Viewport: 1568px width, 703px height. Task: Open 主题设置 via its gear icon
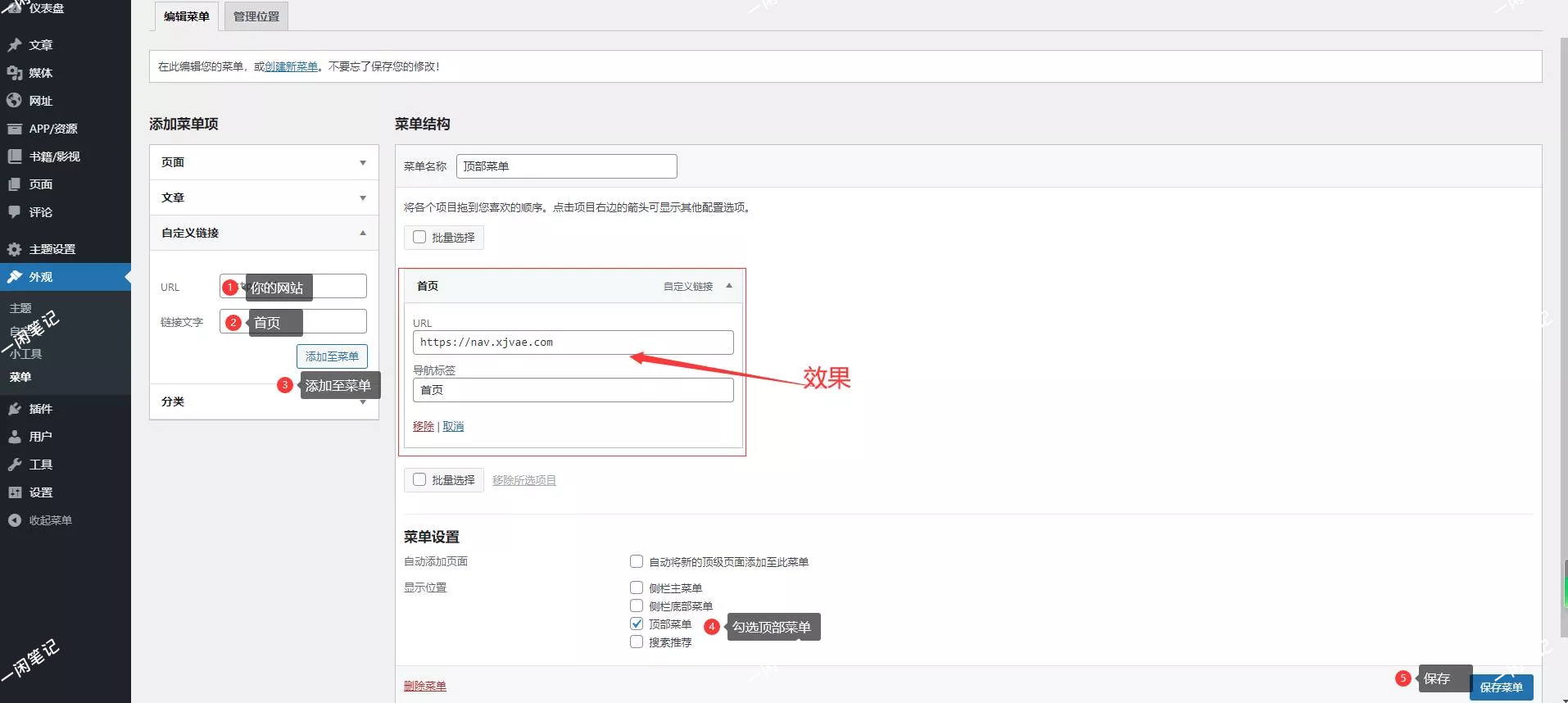click(x=14, y=249)
